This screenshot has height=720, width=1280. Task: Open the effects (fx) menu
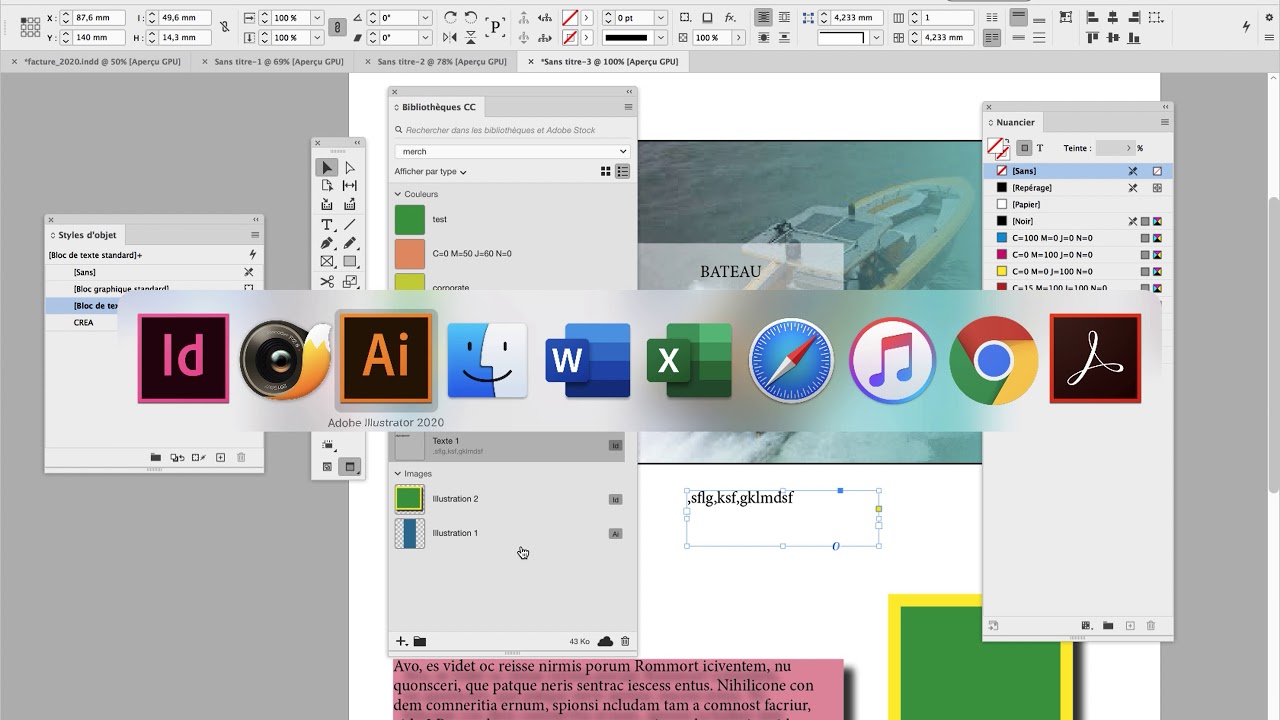click(730, 18)
